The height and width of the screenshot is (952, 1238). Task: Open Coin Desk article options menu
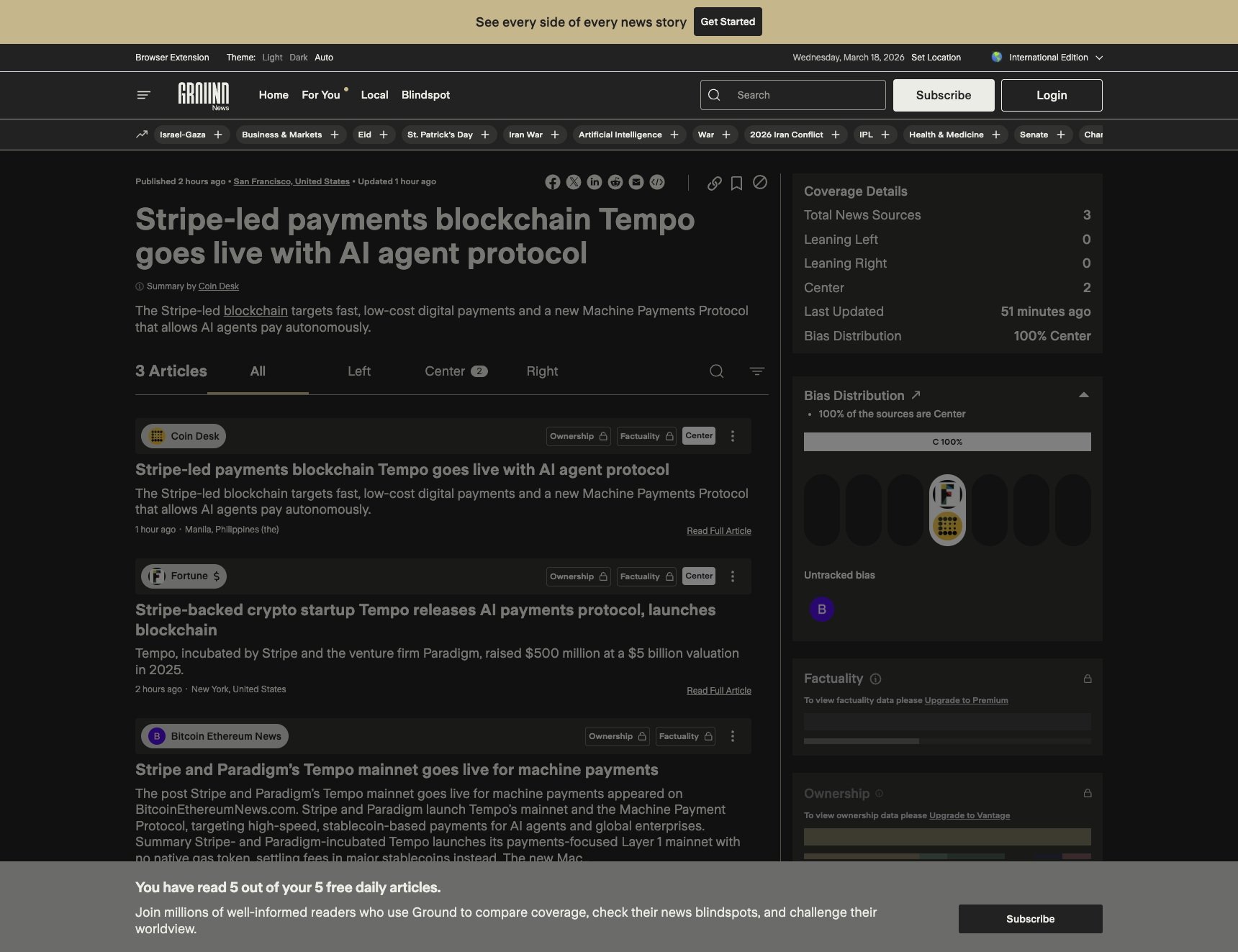pyautogui.click(x=733, y=436)
